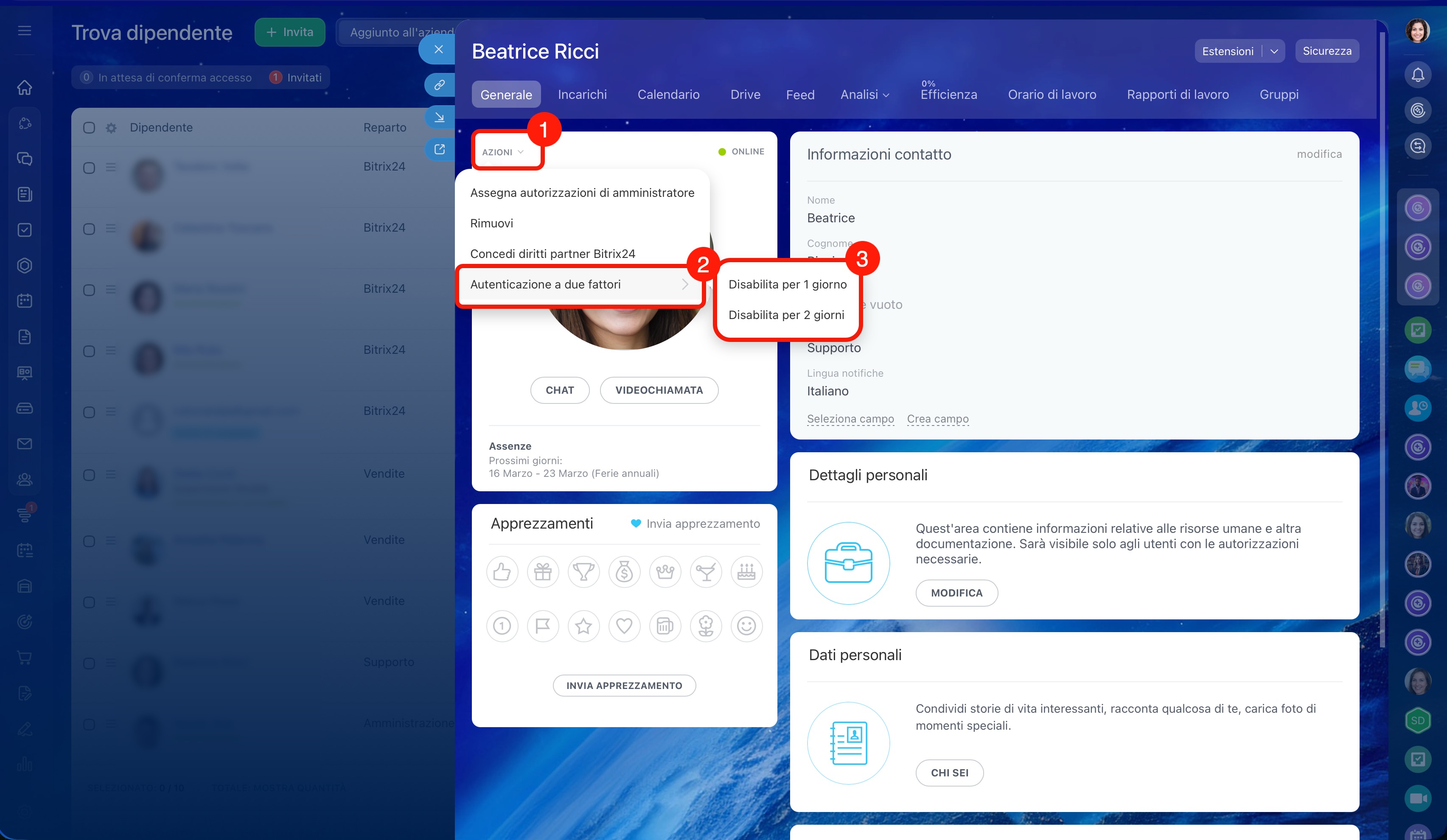Screen dimensions: 1447x840
Task: Select the trophy appreciation icon
Action: (583, 572)
